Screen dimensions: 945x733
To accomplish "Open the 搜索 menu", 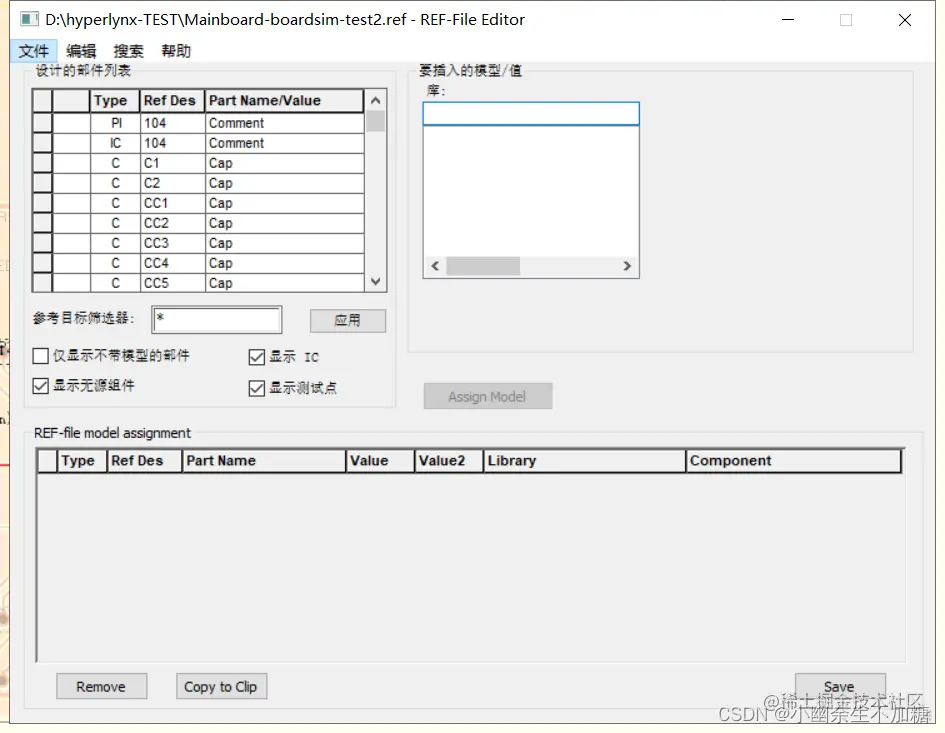I will [x=127, y=50].
